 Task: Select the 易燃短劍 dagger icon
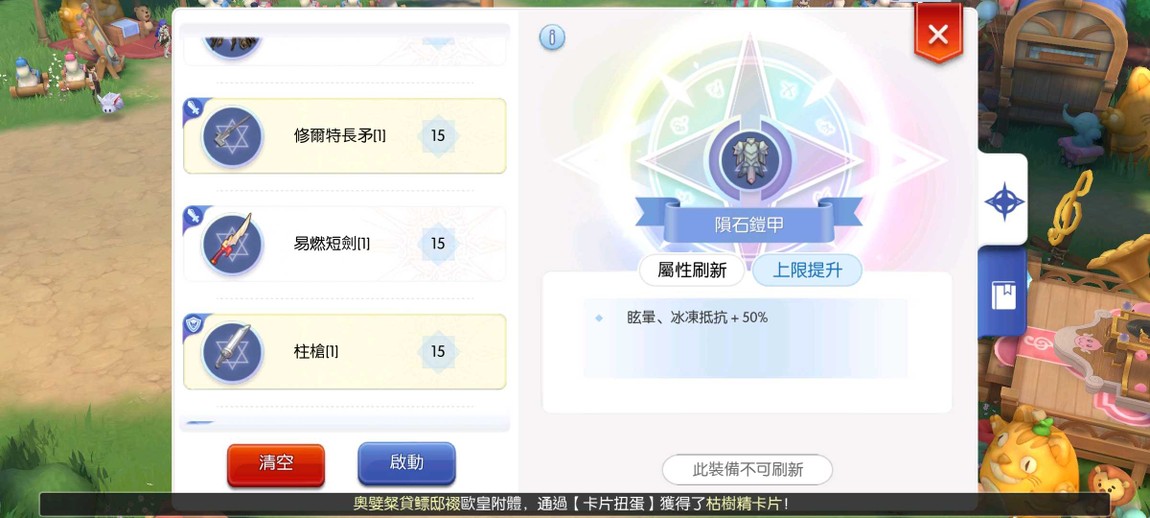click(232, 244)
